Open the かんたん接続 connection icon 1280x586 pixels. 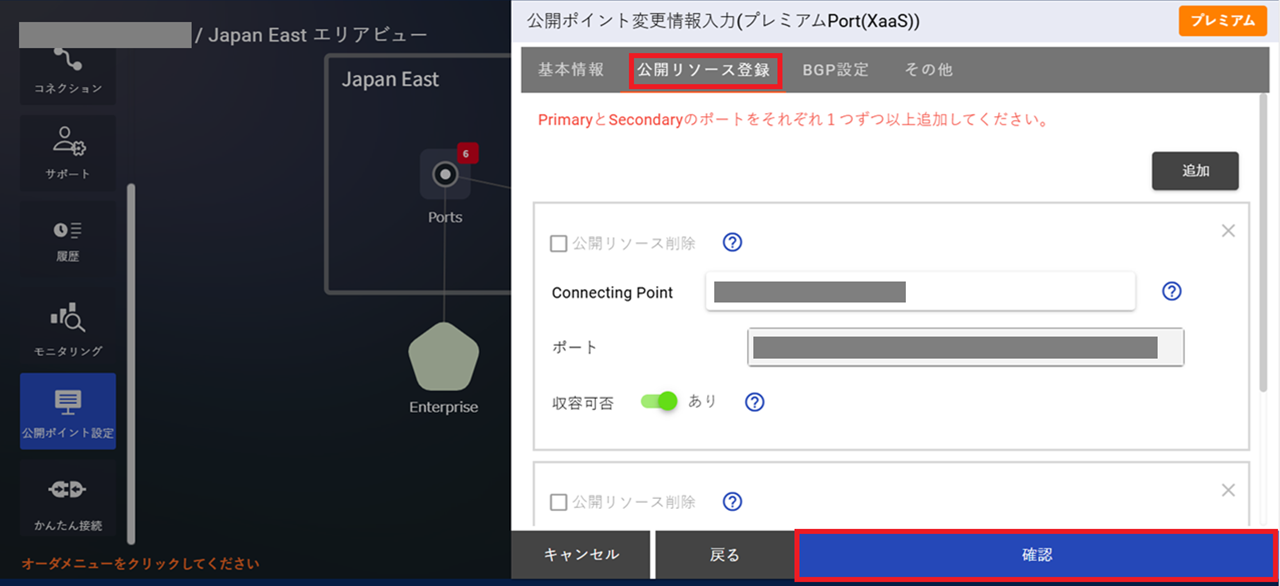pos(67,497)
